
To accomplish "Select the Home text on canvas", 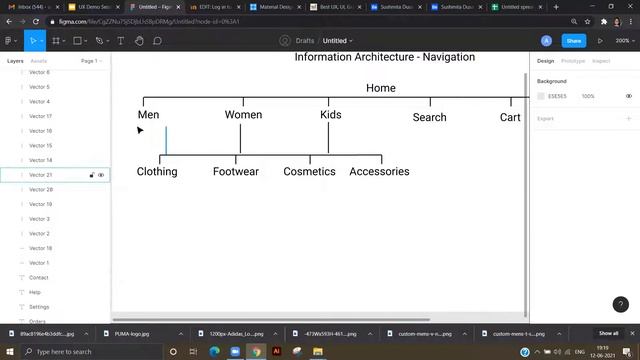I will click(x=381, y=88).
